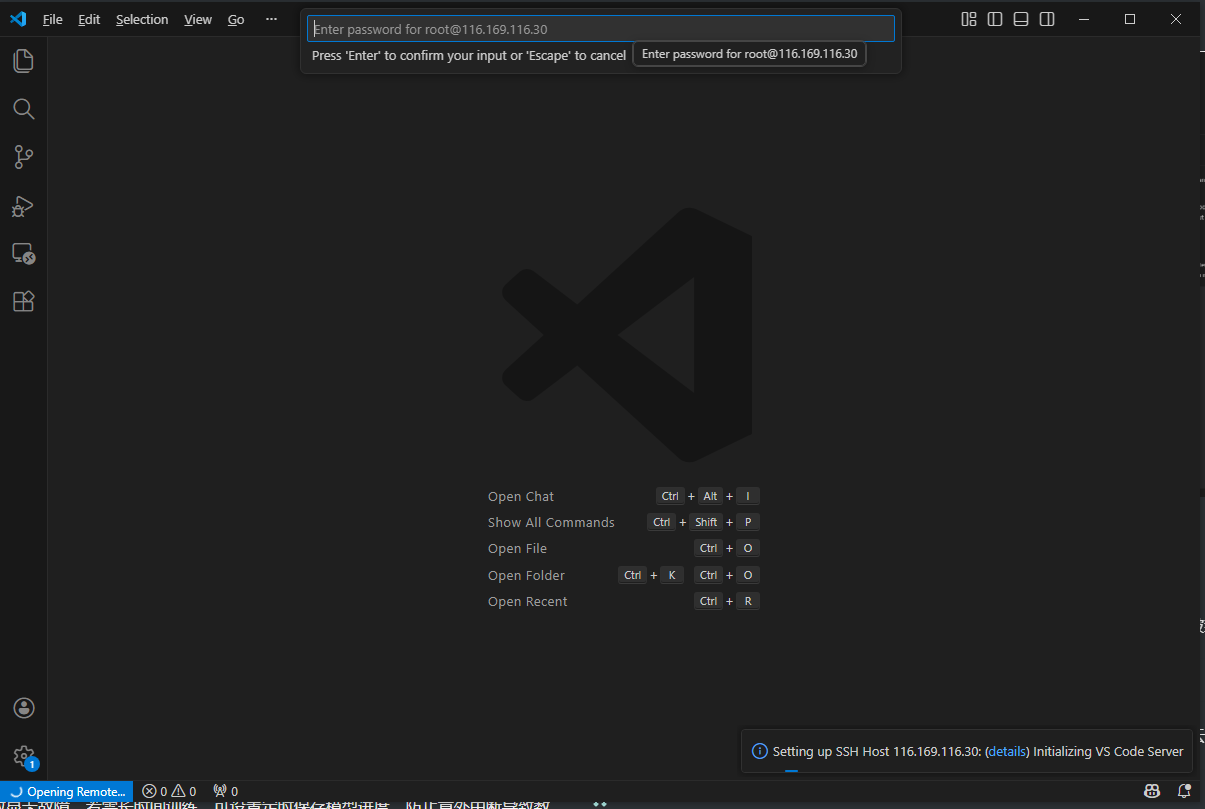The image size is (1205, 809).
Task: Click the 'Show All Commands' label
Action: [551, 522]
